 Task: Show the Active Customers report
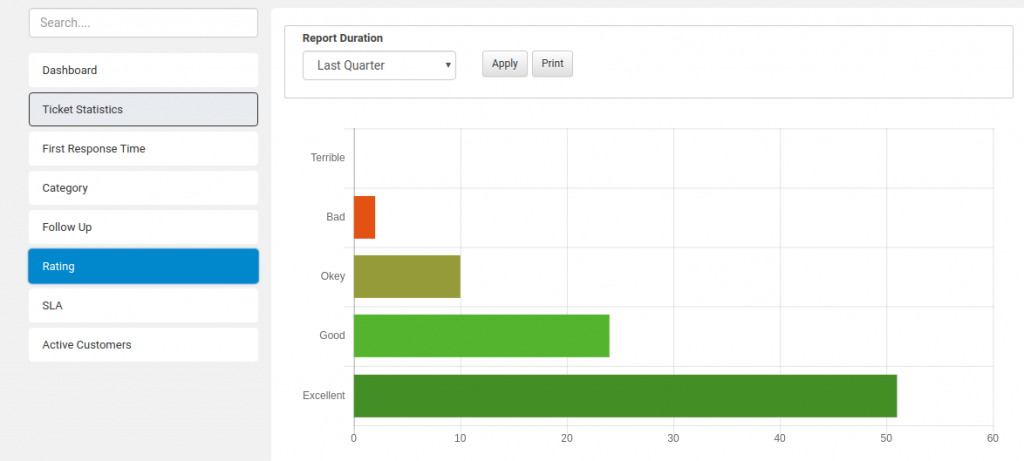click(x=143, y=344)
